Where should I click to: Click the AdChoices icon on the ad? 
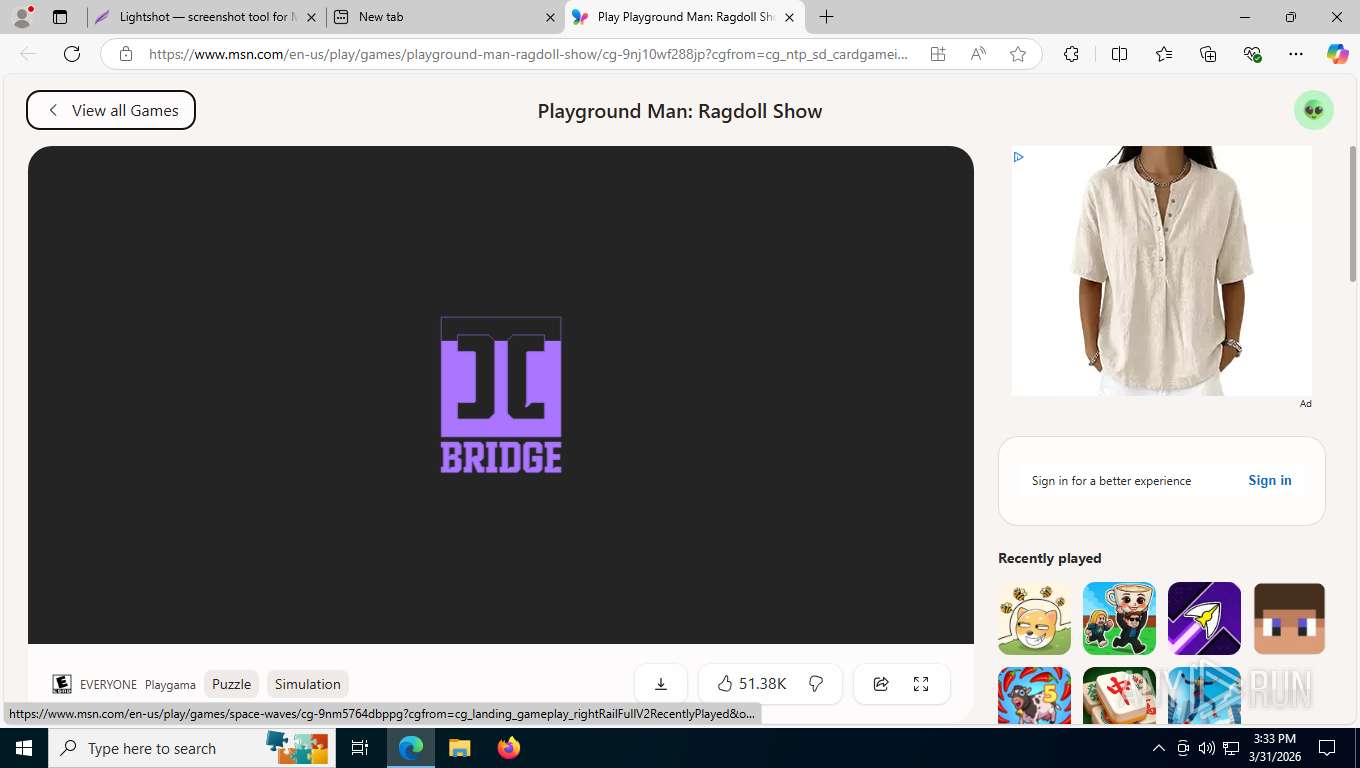tap(1018, 157)
